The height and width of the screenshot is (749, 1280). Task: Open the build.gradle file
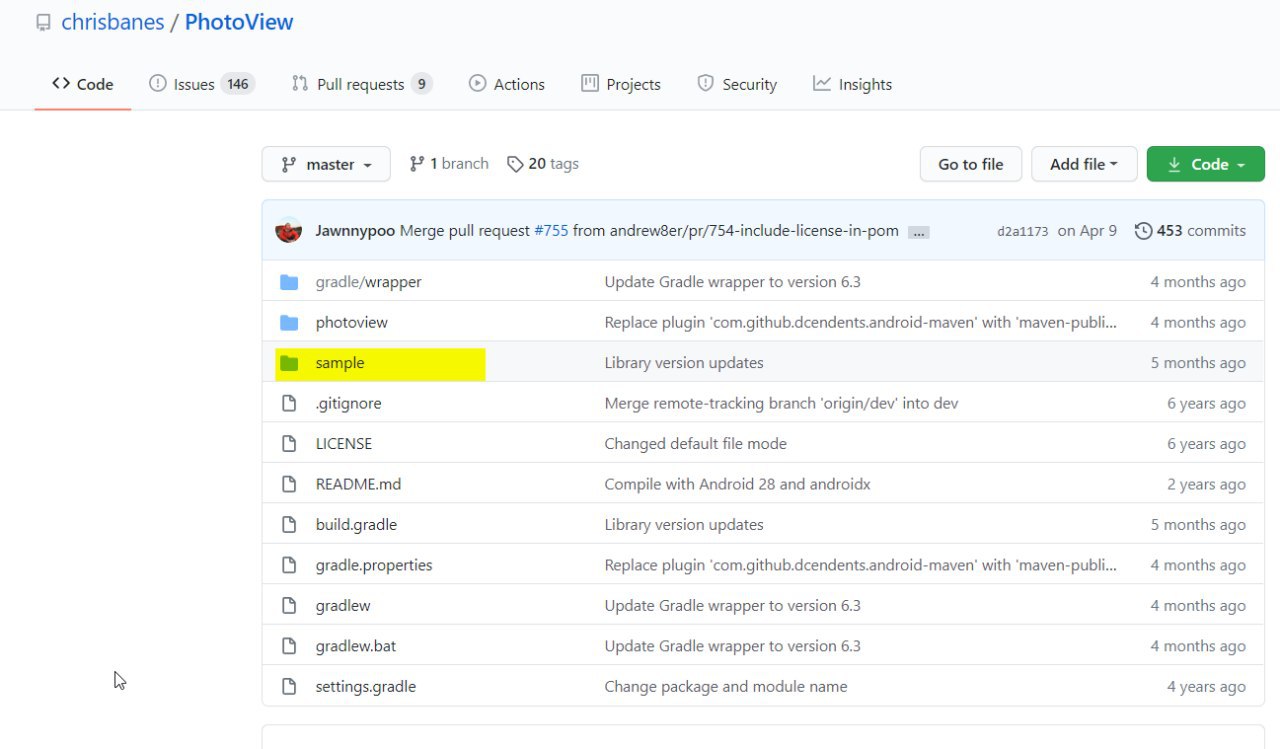point(356,524)
